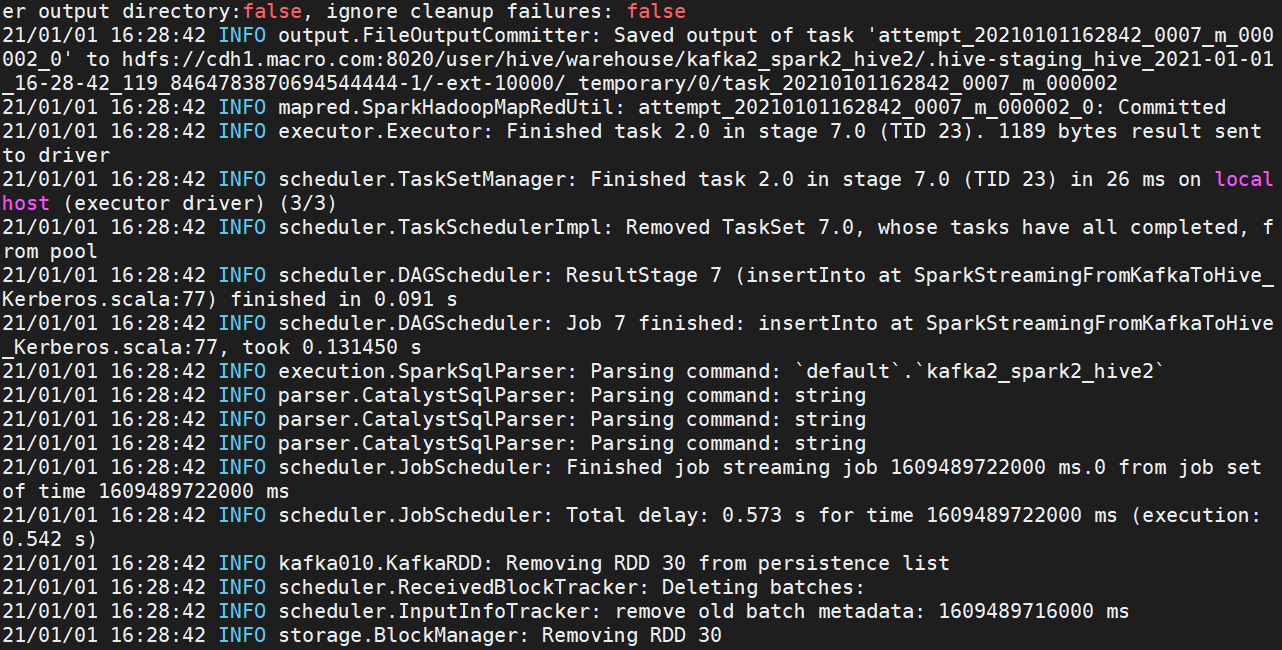Click 'execution.SparkSqlParser' log source

point(422,371)
